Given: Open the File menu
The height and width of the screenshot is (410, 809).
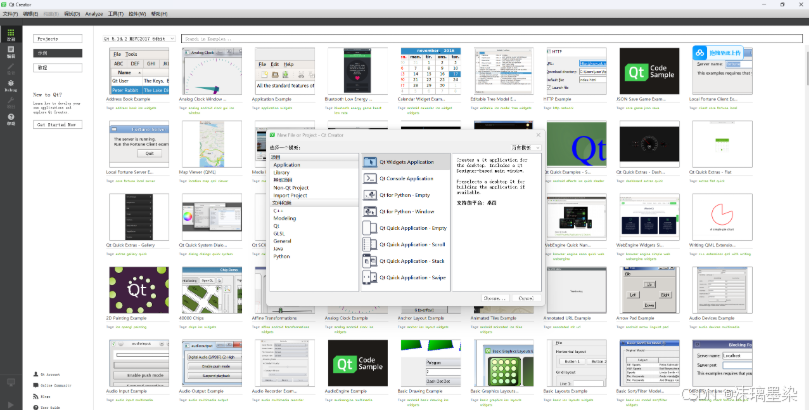Looking at the screenshot, I should click(x=10, y=14).
